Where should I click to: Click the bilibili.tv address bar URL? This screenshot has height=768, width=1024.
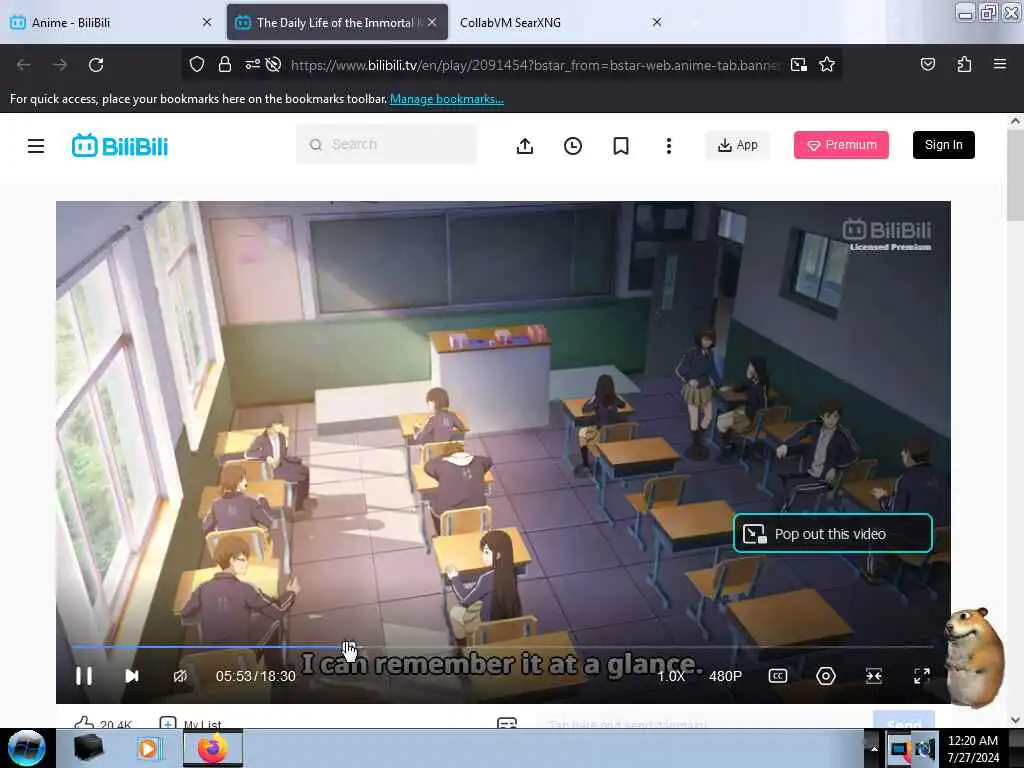(x=534, y=65)
